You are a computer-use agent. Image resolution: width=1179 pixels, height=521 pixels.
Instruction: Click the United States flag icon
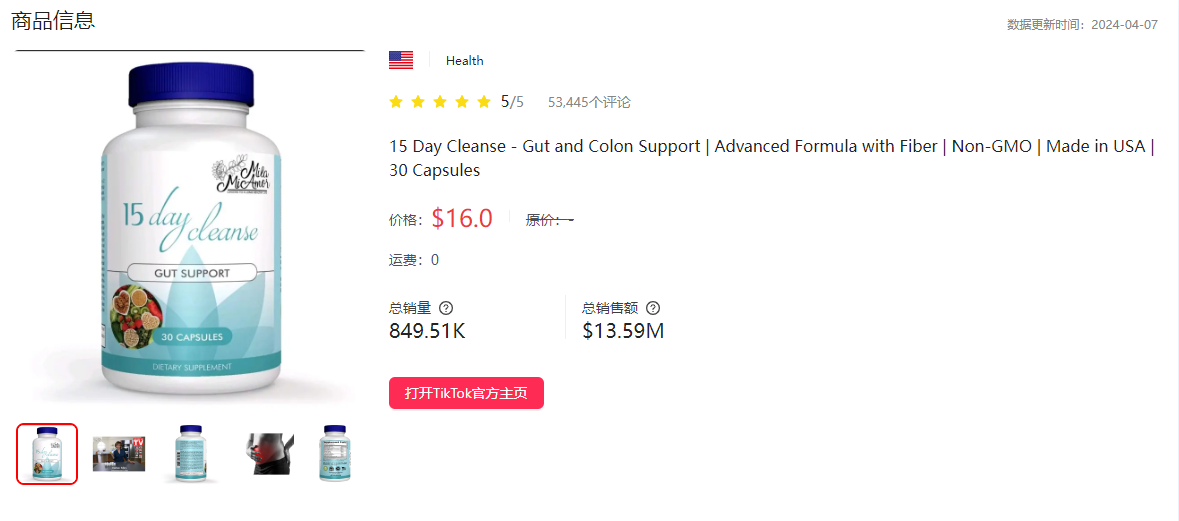coord(401,60)
